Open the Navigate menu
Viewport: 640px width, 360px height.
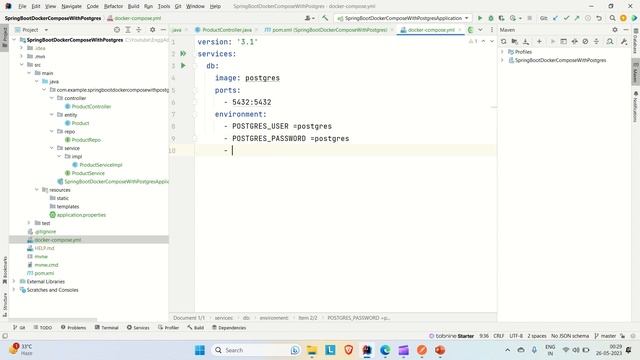[x=71, y=6]
